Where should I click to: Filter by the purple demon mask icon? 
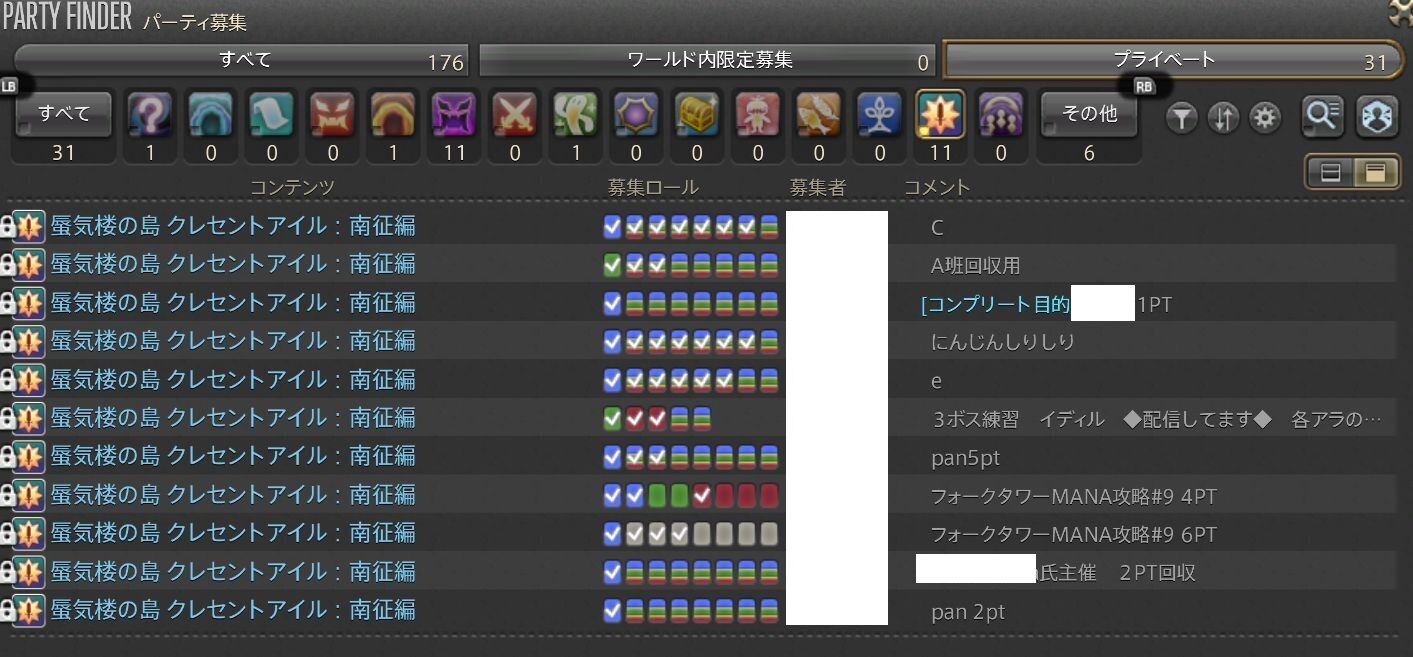[x=454, y=114]
